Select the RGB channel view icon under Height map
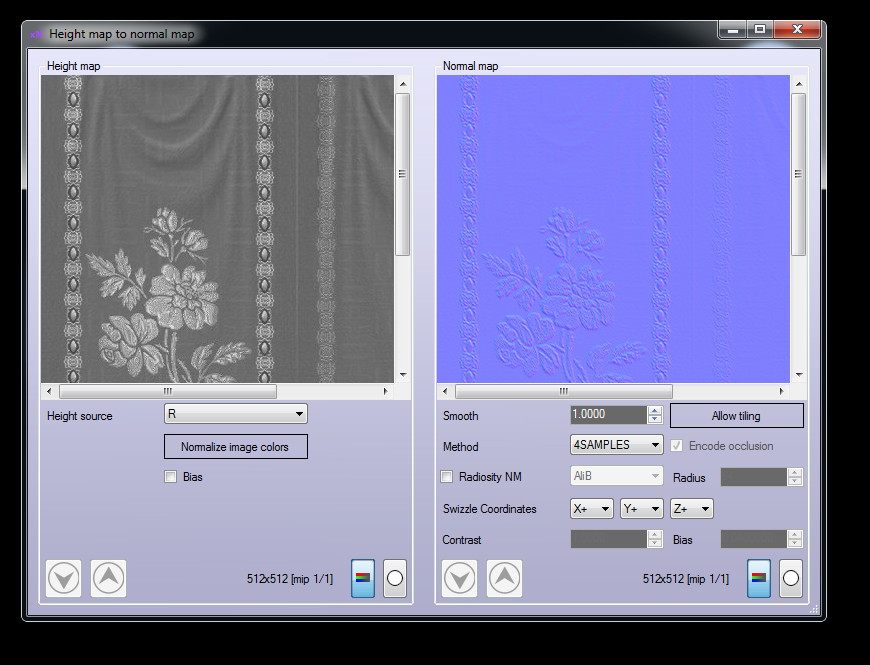The height and width of the screenshot is (665, 870). tap(362, 578)
